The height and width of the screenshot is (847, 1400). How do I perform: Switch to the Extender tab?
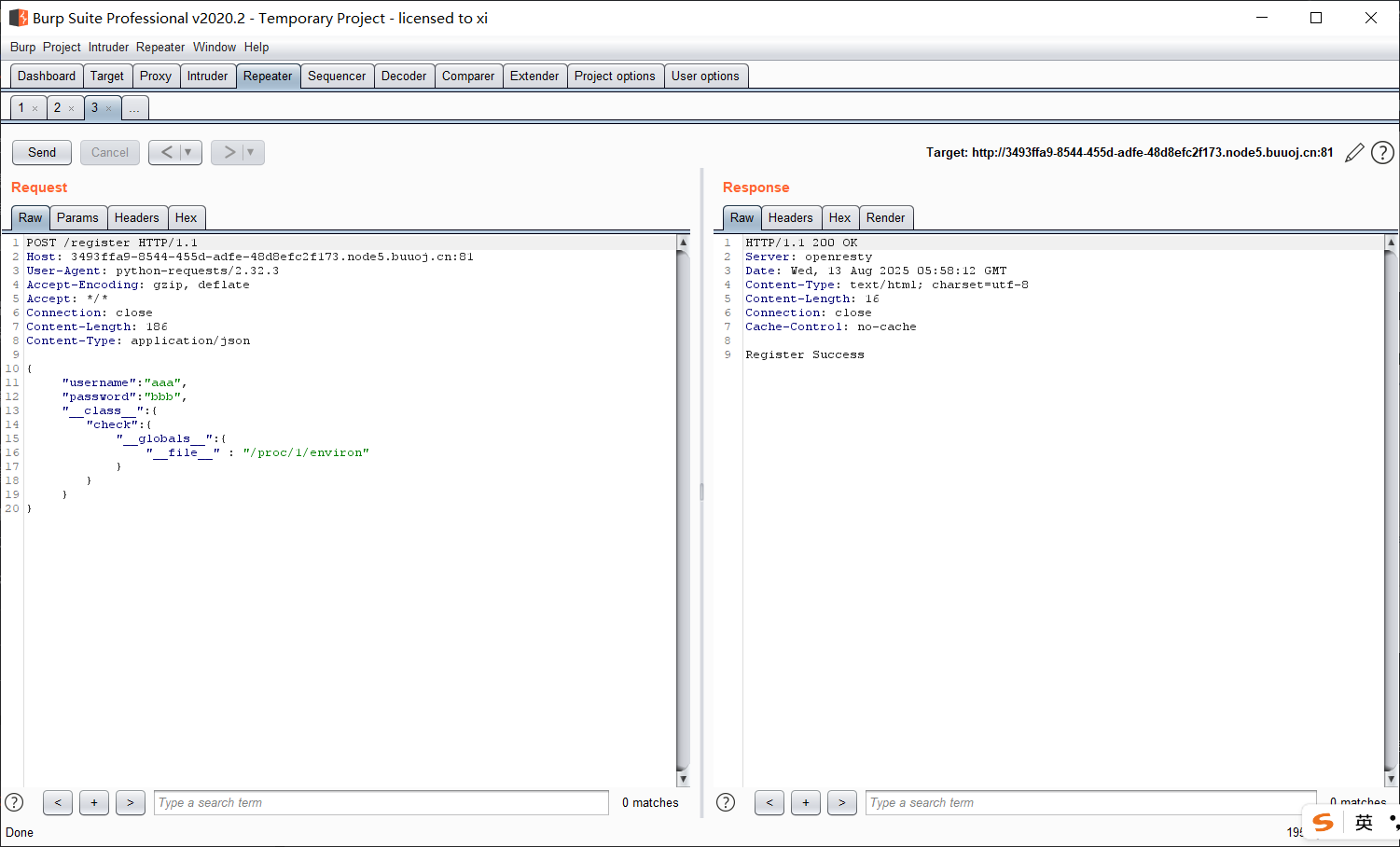coord(534,76)
